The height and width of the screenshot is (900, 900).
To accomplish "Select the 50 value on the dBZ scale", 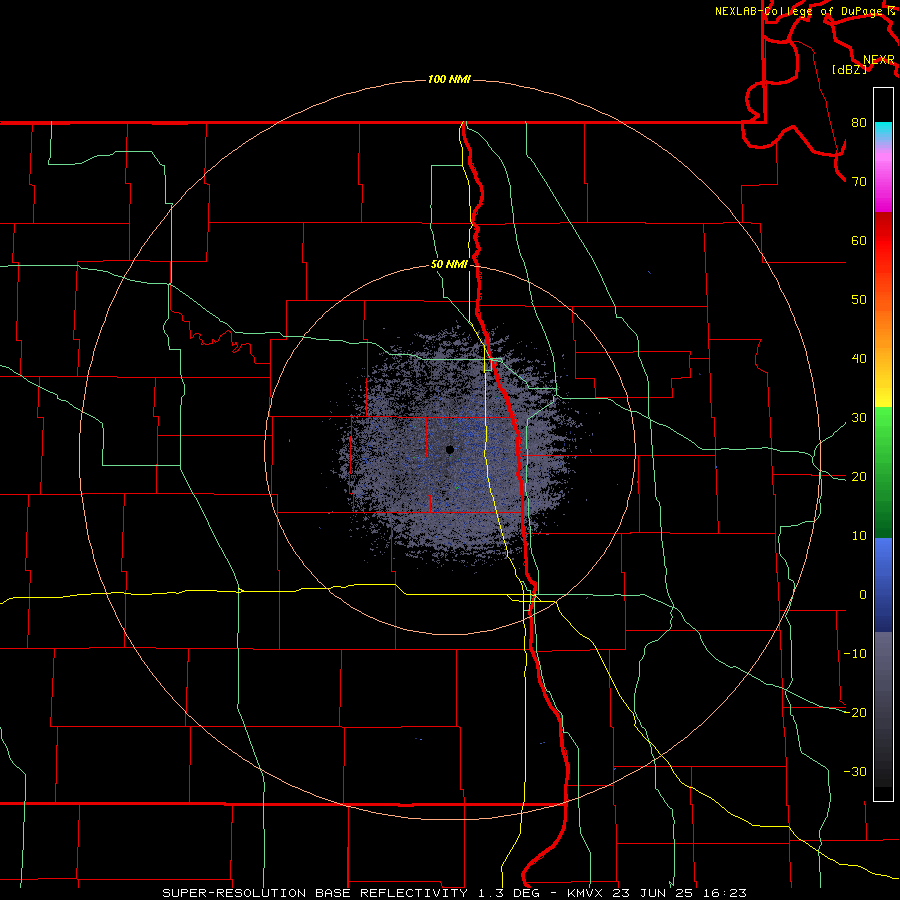I will coord(859,300).
